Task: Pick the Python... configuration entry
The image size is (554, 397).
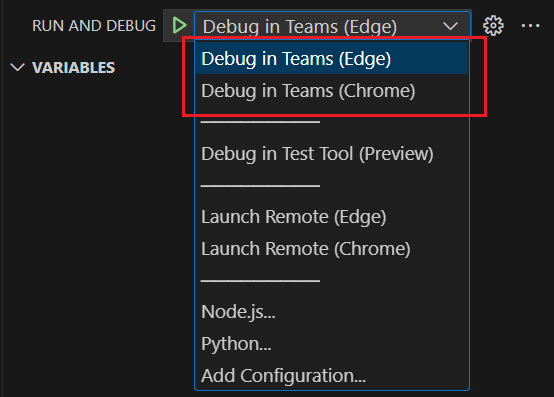Action: coord(332,343)
